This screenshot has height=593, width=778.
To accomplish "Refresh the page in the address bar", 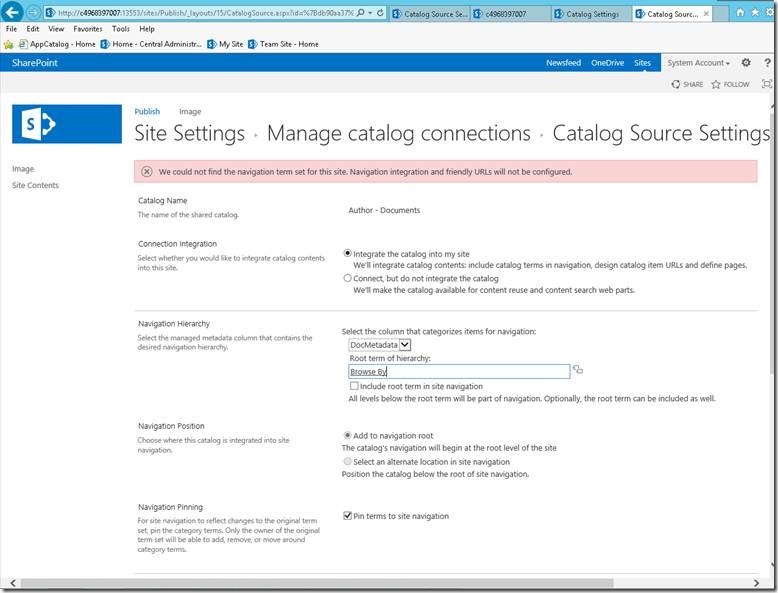I will click(x=380, y=13).
